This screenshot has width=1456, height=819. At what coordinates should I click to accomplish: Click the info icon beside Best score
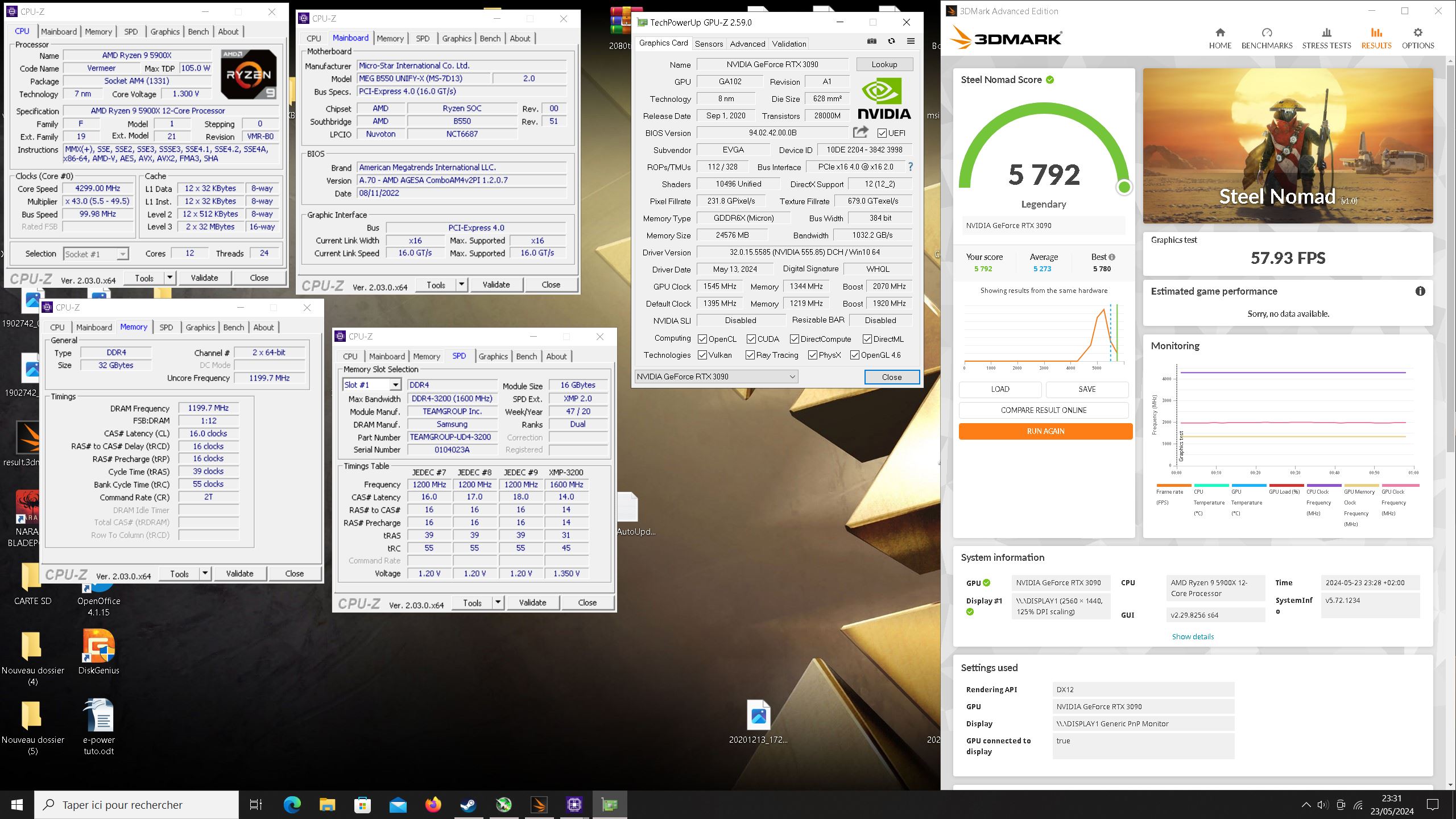pos(1112,257)
